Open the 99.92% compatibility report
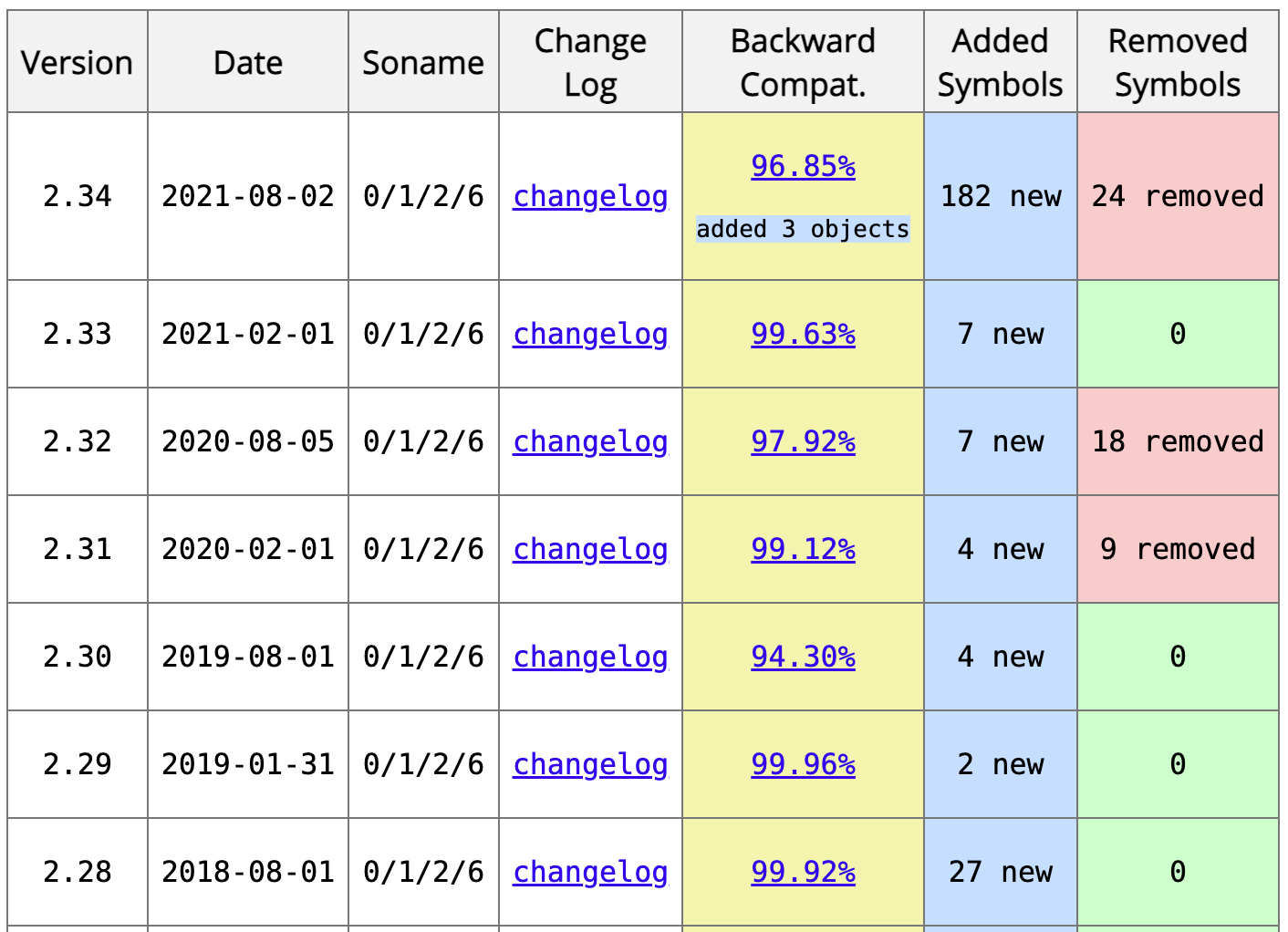 click(803, 872)
